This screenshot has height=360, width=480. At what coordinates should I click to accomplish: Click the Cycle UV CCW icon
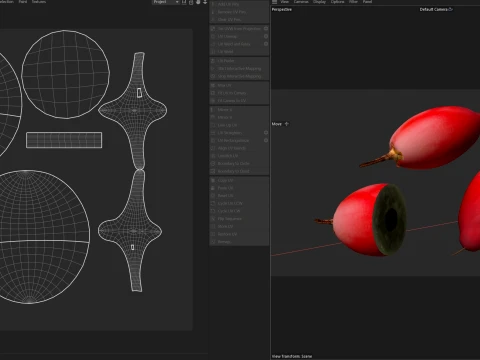coord(213,203)
